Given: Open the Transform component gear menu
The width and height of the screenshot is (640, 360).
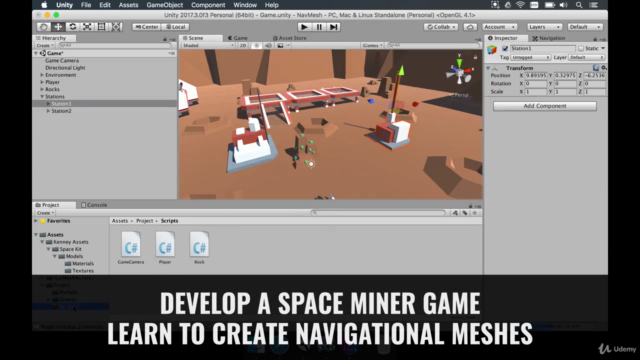Looking at the screenshot, I should click(x=603, y=68).
